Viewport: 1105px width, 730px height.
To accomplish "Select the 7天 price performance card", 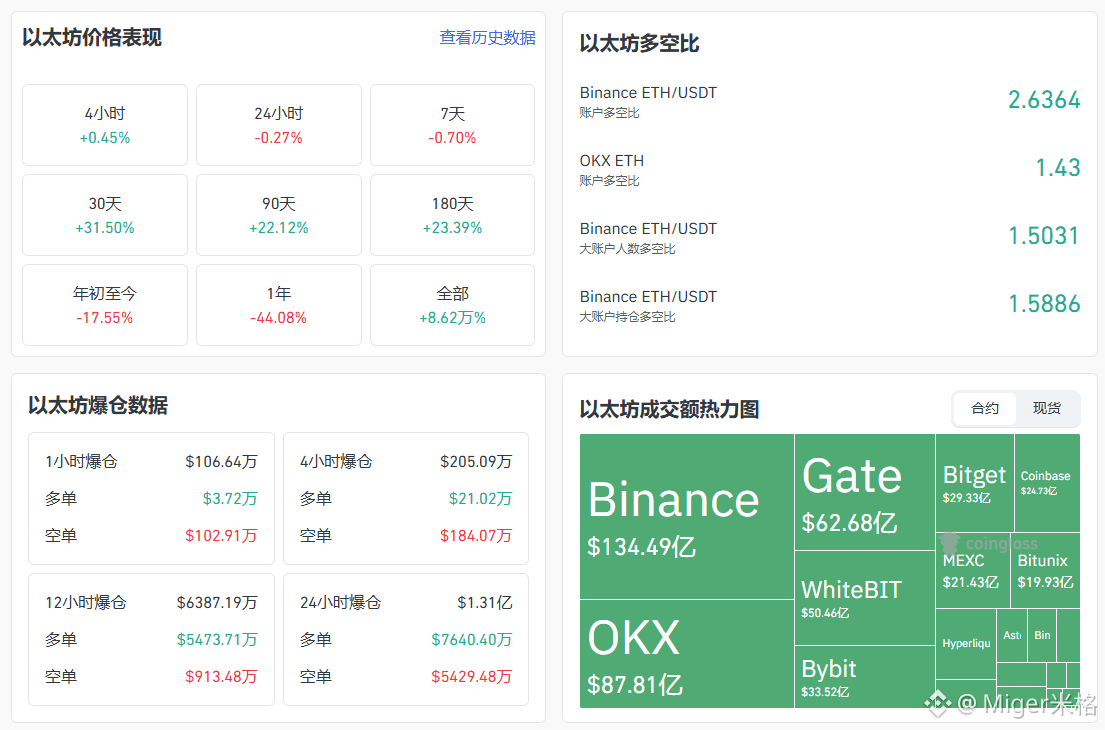I will pos(452,125).
